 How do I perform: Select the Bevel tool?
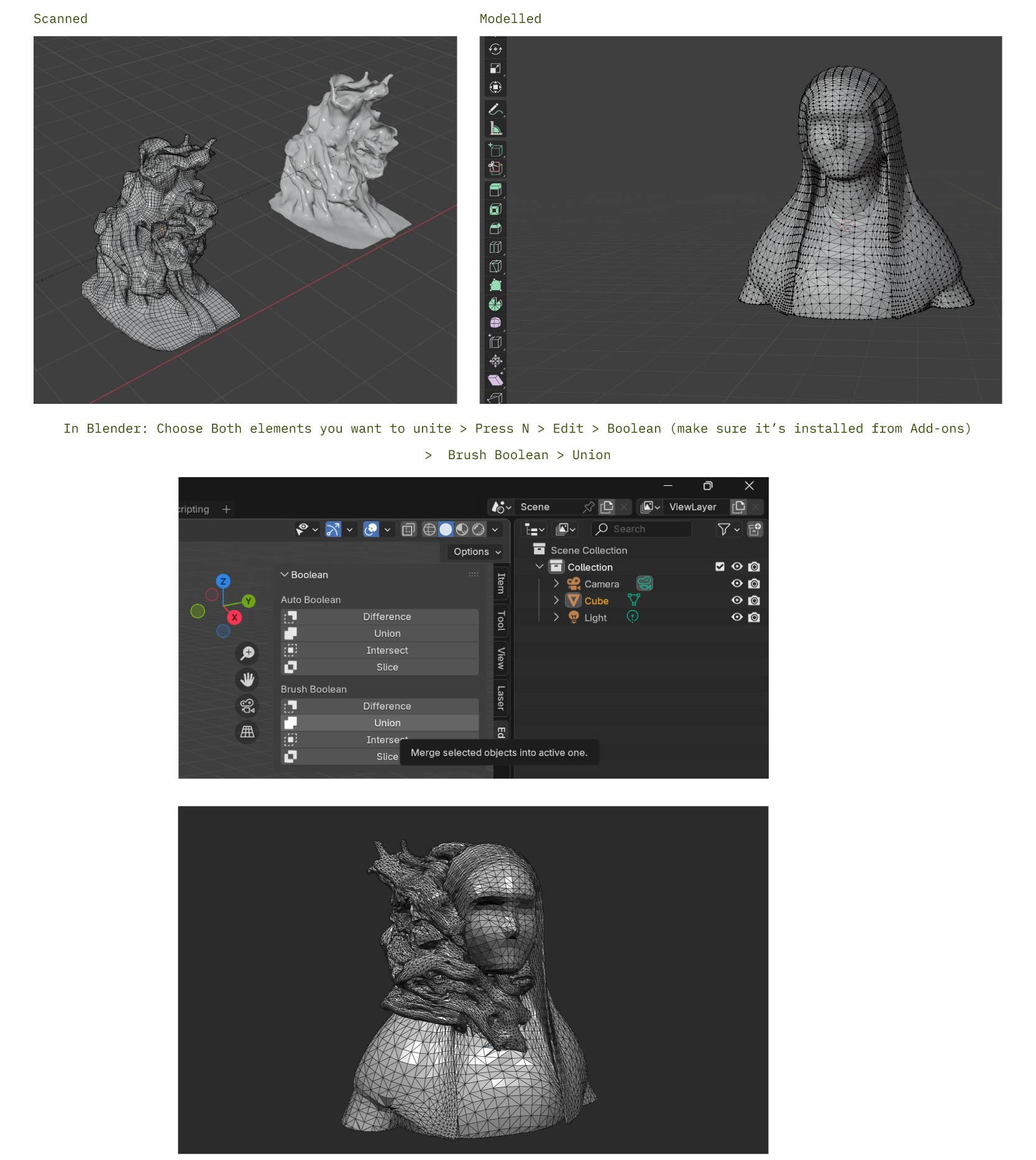[x=495, y=229]
